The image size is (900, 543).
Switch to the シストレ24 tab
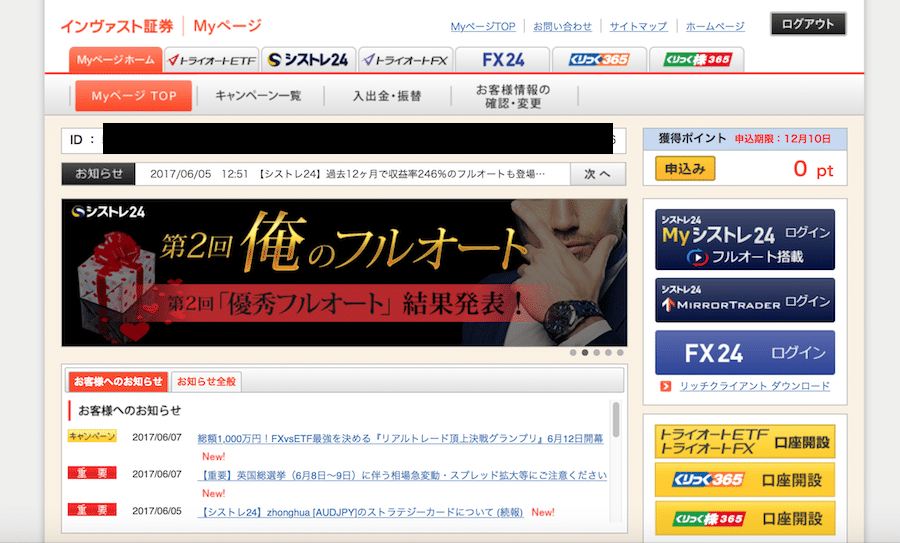coord(309,60)
